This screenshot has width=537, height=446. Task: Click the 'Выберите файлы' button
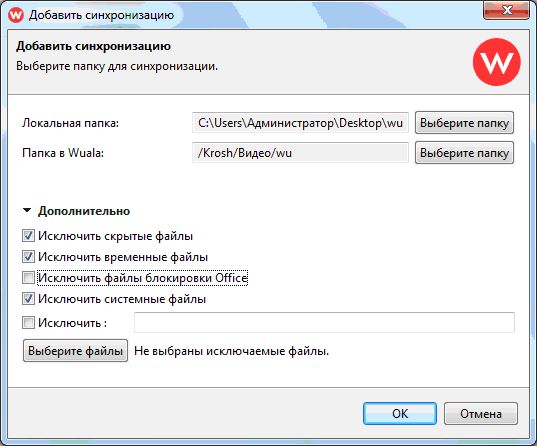pyautogui.click(x=75, y=351)
